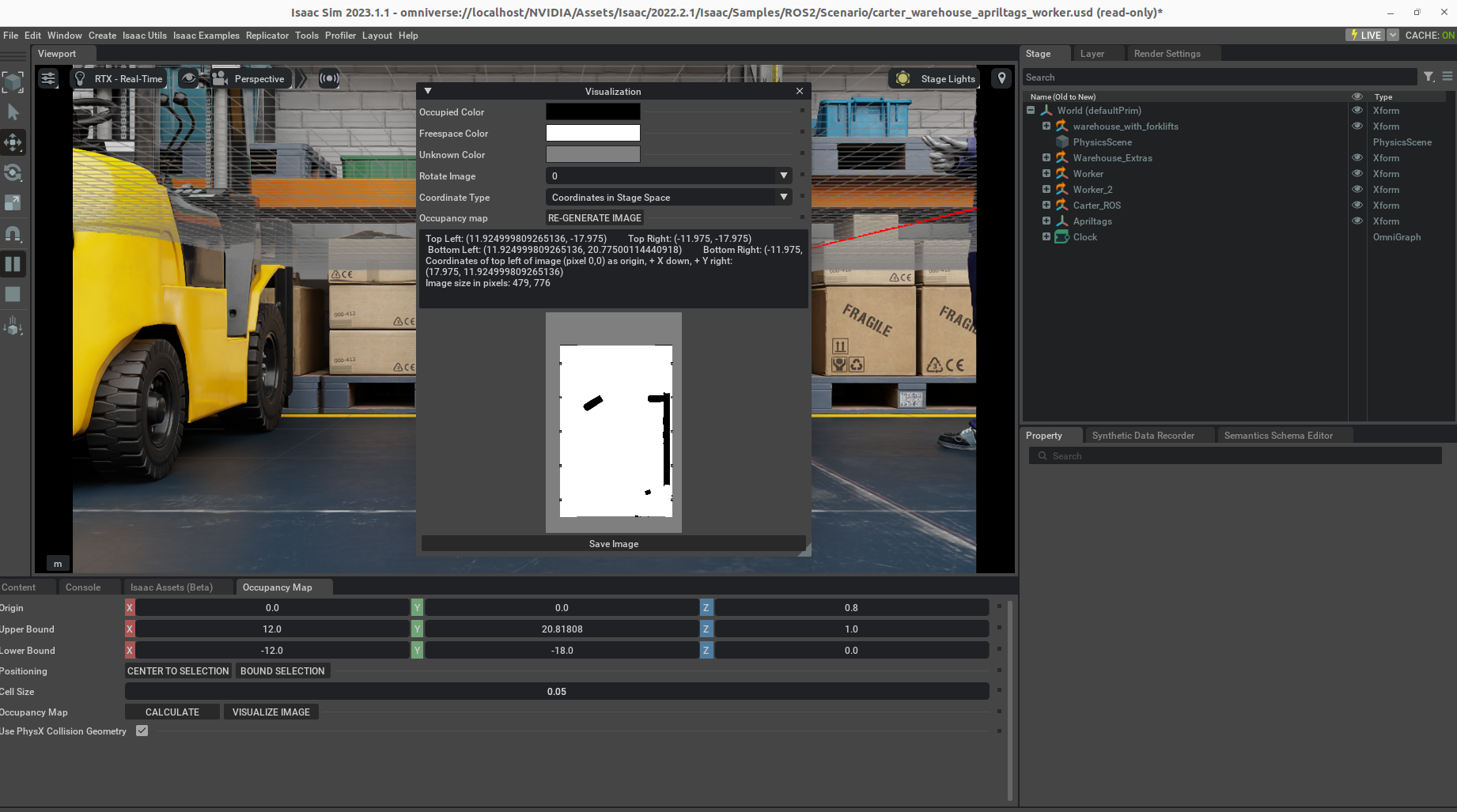
Task: Open the Rotate Image dropdown
Action: pyautogui.click(x=668, y=176)
